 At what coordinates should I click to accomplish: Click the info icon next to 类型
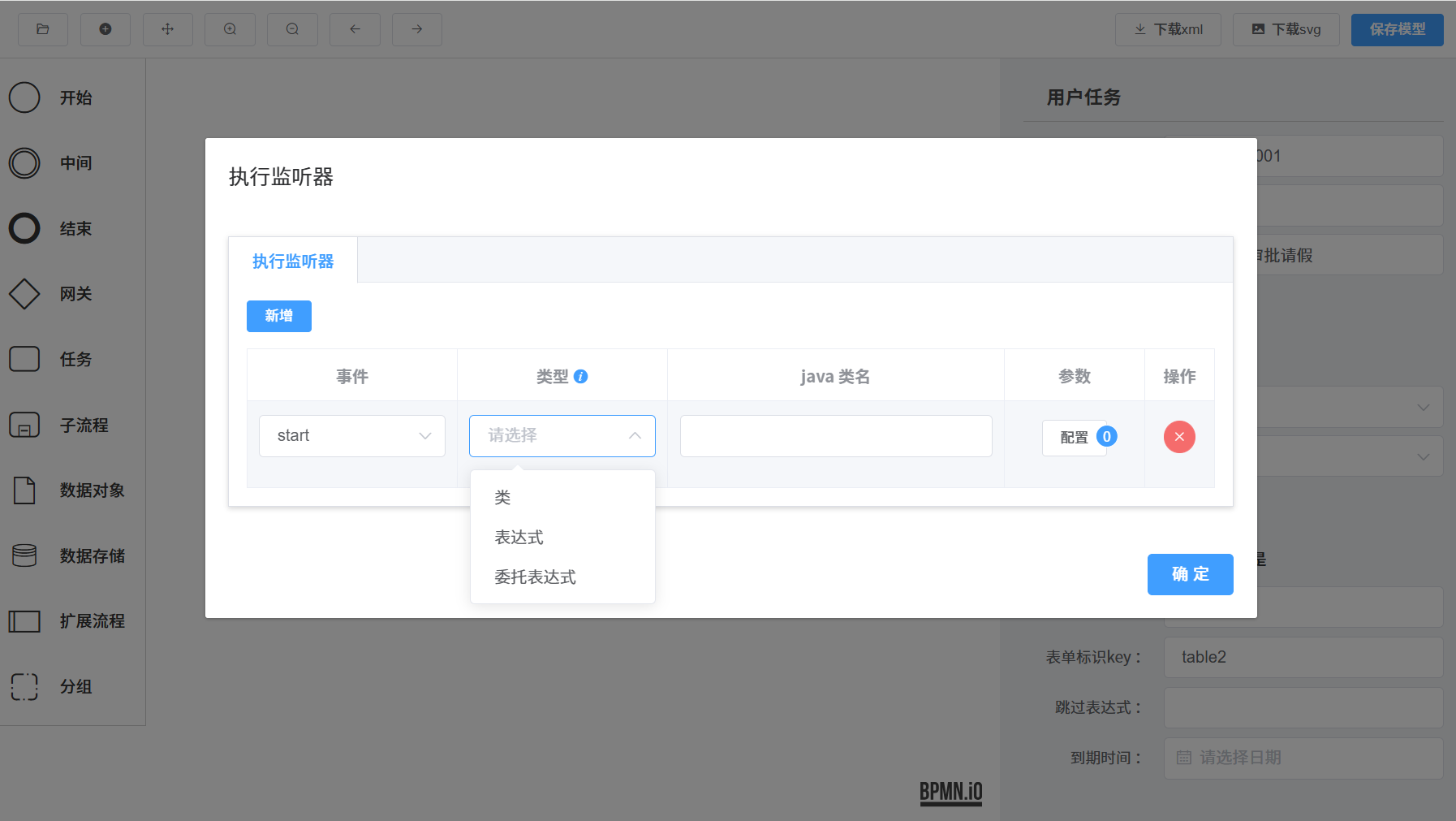tap(580, 377)
